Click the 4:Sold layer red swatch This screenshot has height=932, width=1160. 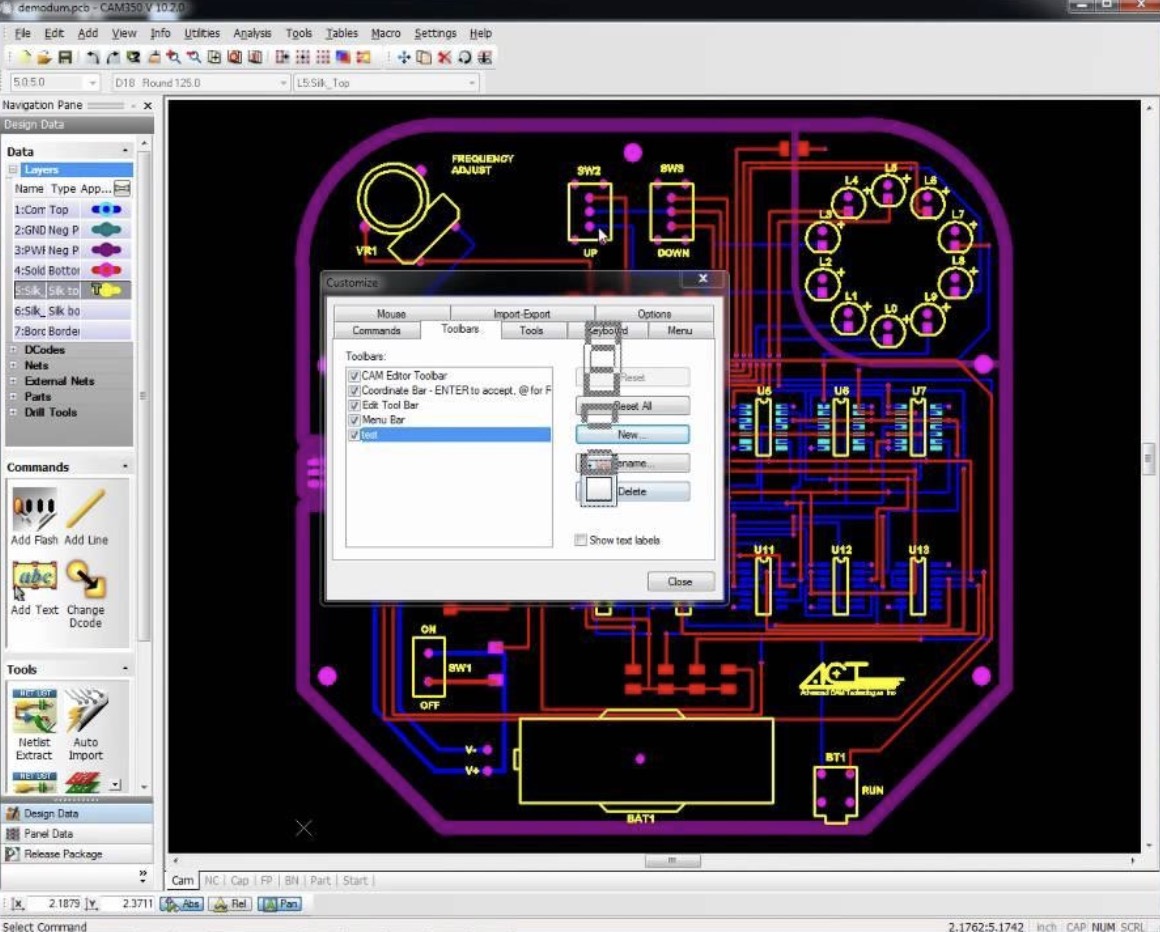[106, 270]
